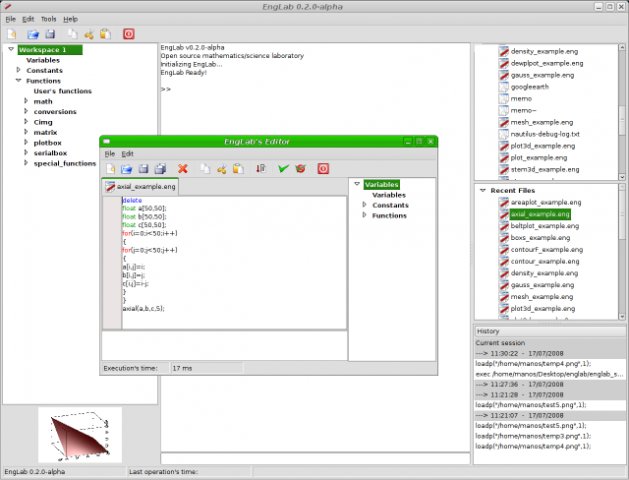Select User's functions in workspace tree

[x=63, y=91]
